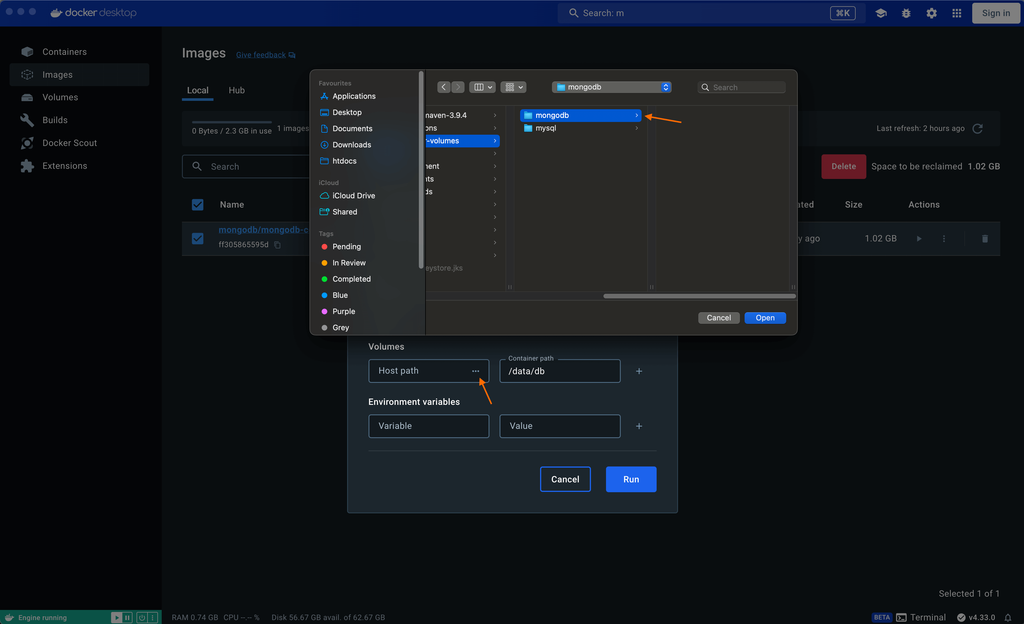Click Open in the file dialog

click(x=765, y=318)
